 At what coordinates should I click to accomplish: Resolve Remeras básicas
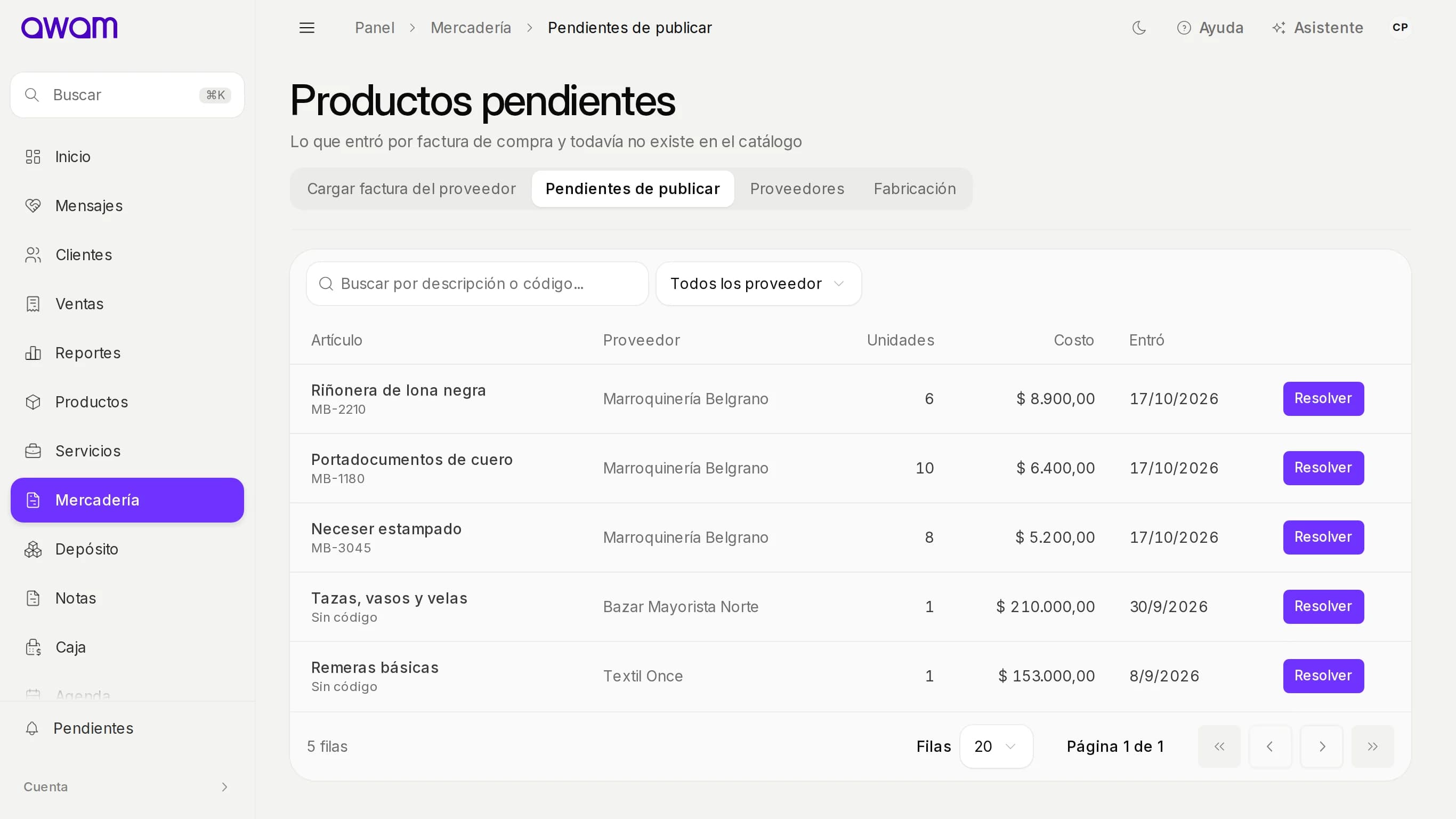click(1323, 676)
